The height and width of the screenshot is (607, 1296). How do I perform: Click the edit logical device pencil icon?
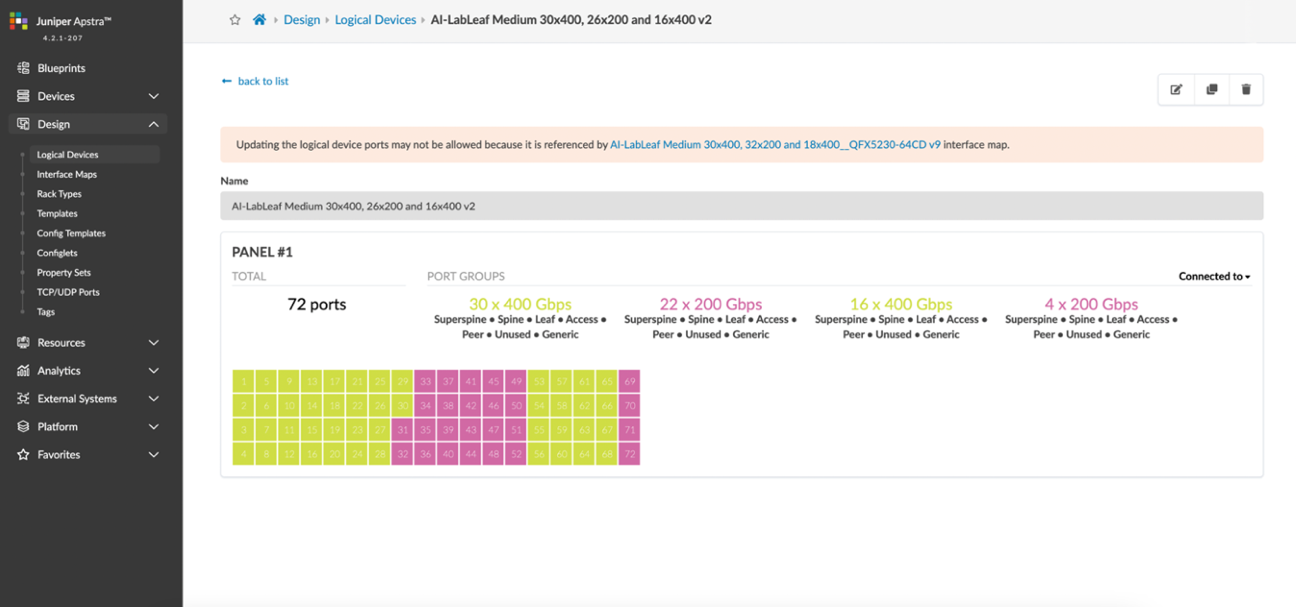pyautogui.click(x=1176, y=90)
